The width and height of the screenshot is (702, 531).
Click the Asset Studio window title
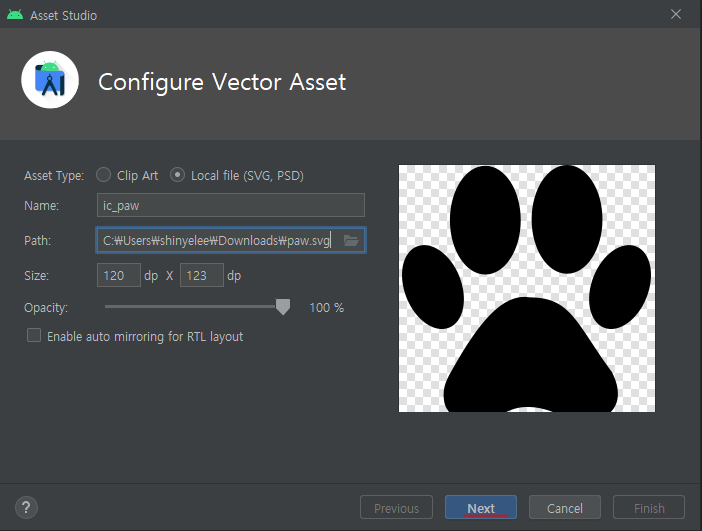click(x=64, y=15)
